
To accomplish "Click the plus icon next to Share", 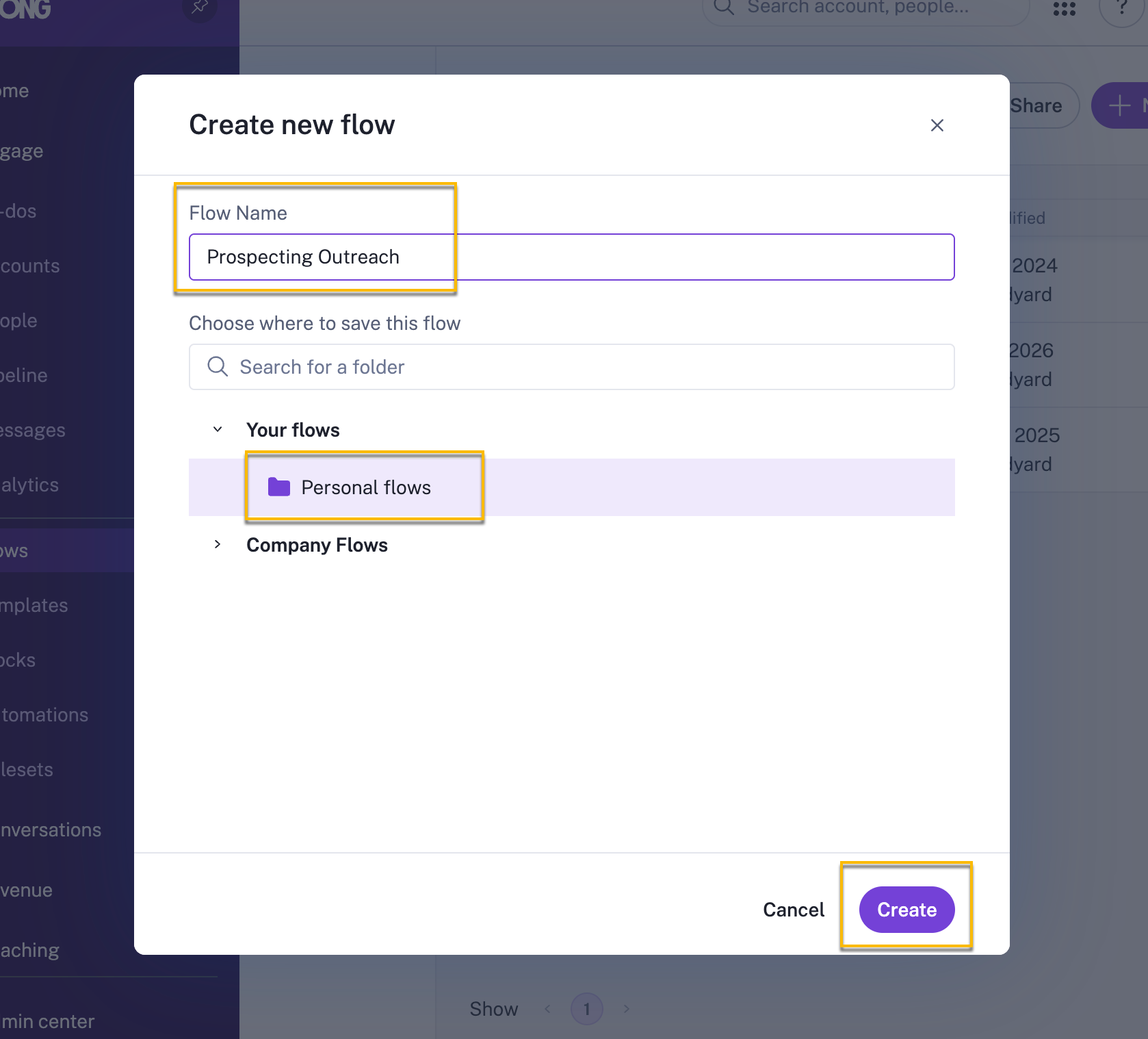I will coord(1119,105).
